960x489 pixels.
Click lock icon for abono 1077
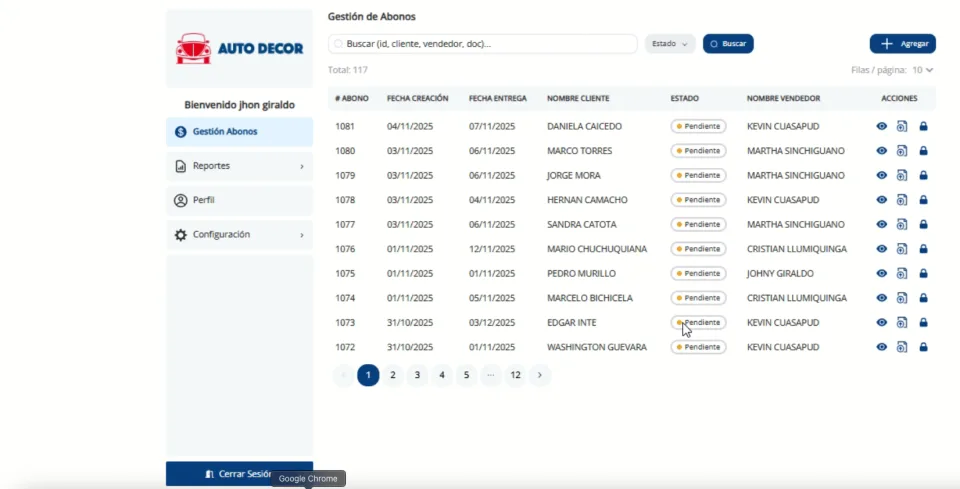click(x=923, y=224)
